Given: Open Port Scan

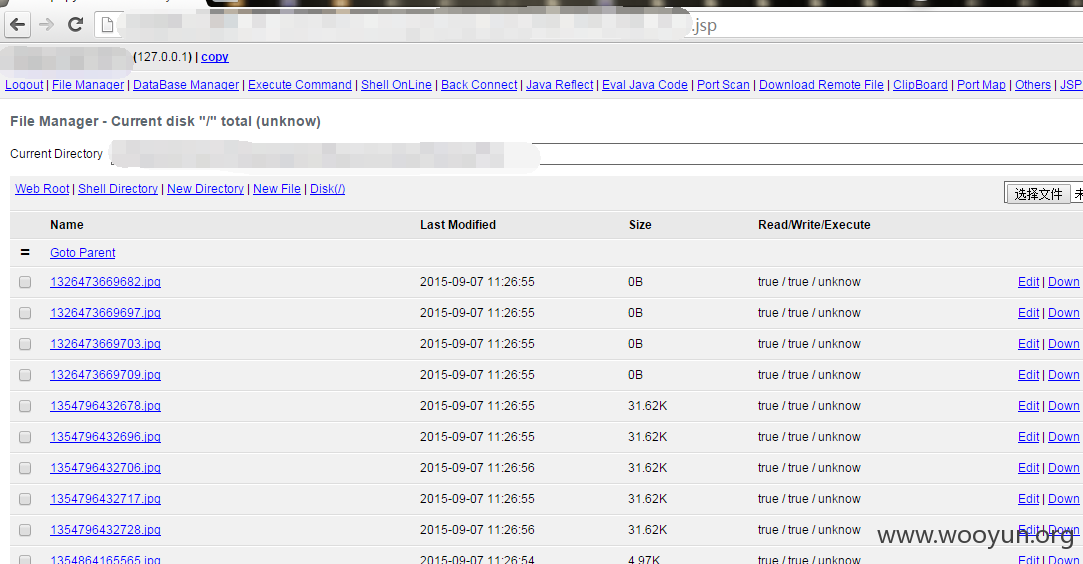Looking at the screenshot, I should click(x=723, y=85).
